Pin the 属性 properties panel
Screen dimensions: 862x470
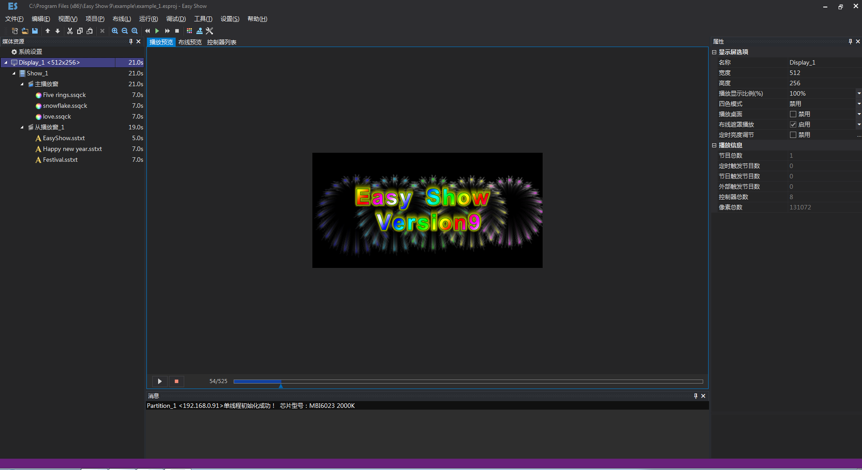coord(850,41)
